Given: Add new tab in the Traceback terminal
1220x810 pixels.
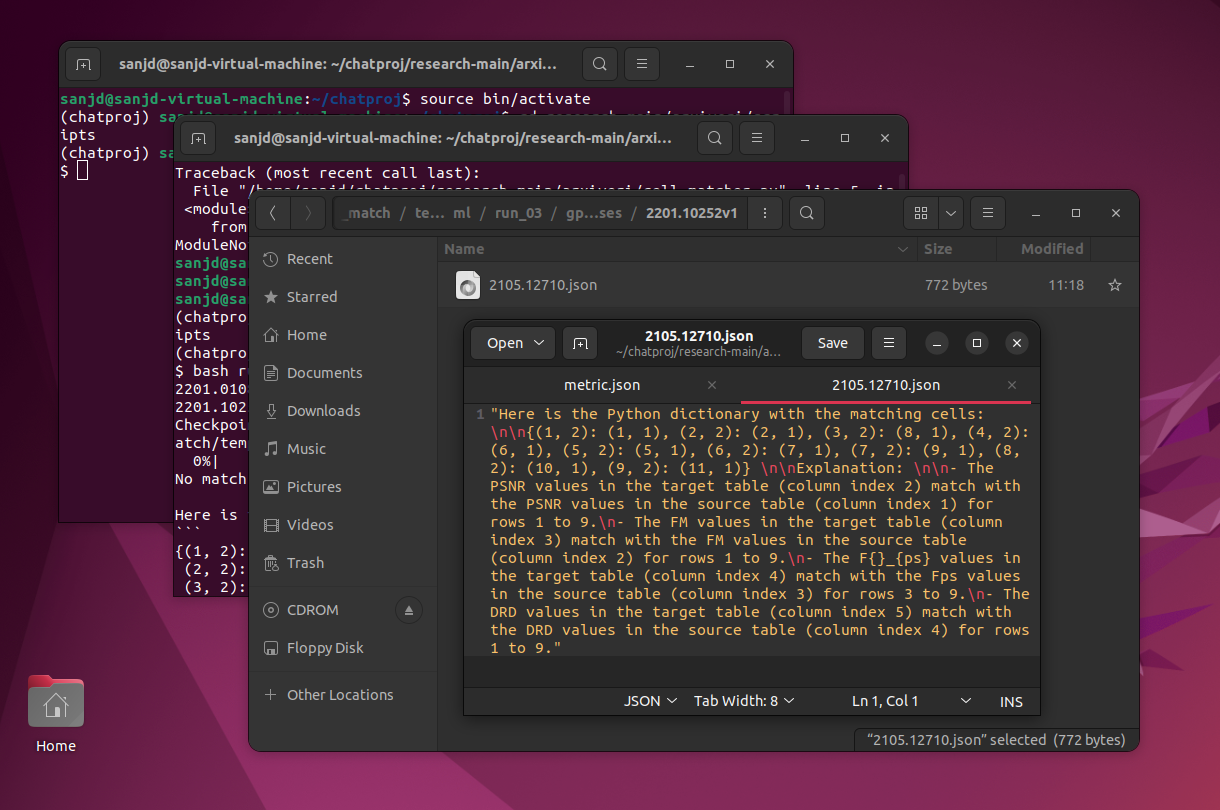Looking at the screenshot, I should click(x=198, y=138).
